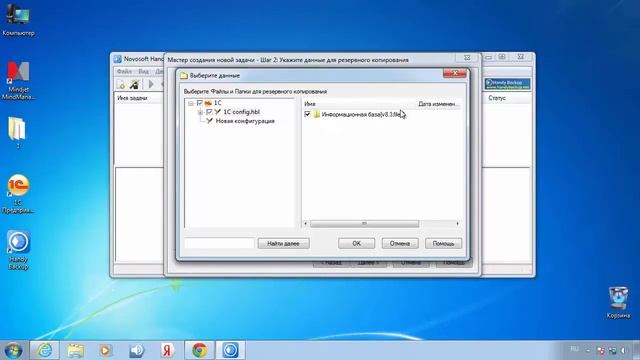
Task: Select the Новая конфигурация tree item
Action: (x=245, y=121)
